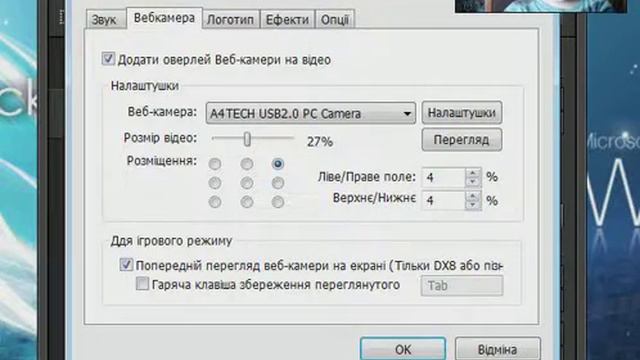This screenshot has width=640, height=360.
Task: Decrease the Верхнє/Нижнє margin value
Action: [473, 205]
